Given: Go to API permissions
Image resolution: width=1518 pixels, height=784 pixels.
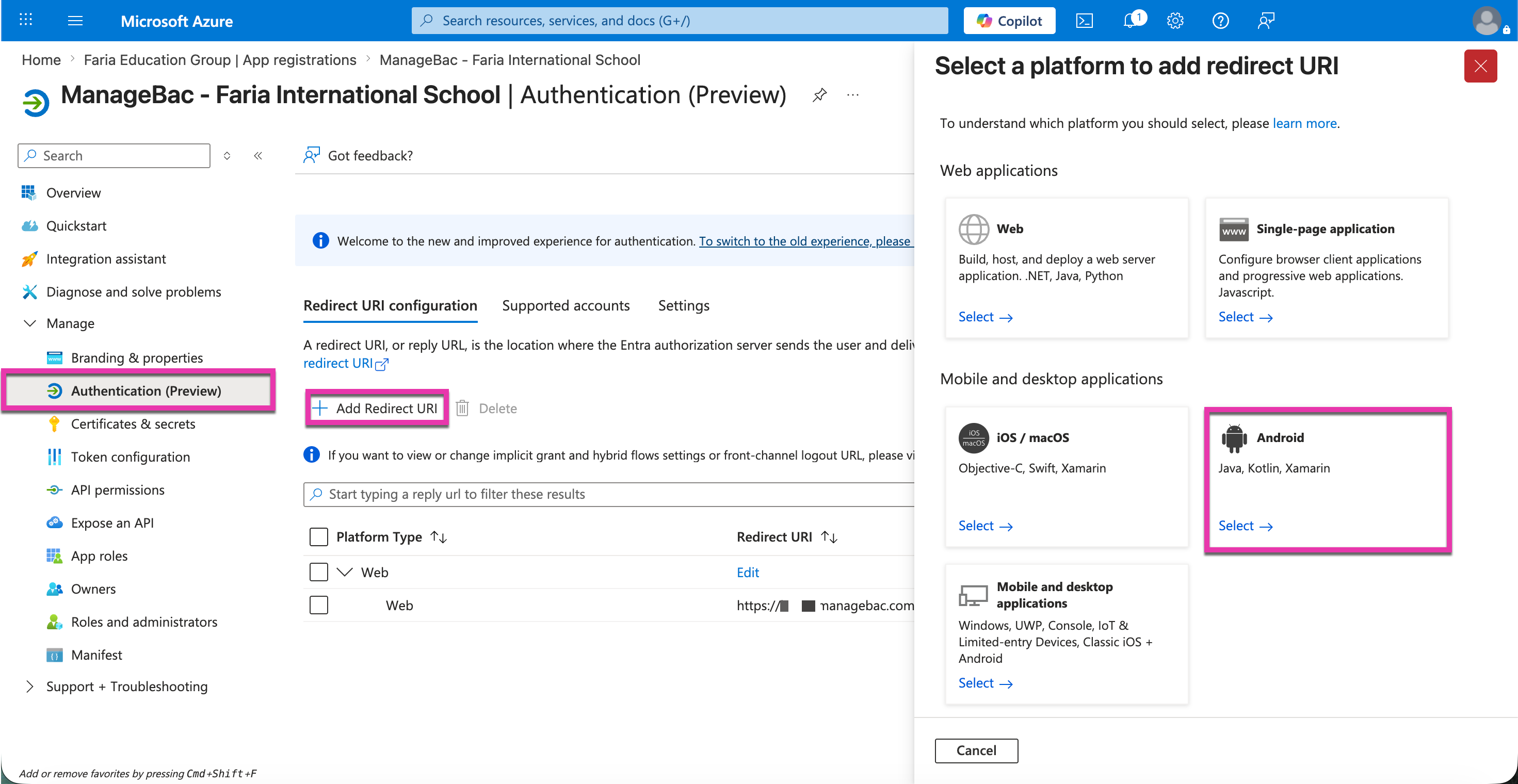Looking at the screenshot, I should click(x=118, y=489).
